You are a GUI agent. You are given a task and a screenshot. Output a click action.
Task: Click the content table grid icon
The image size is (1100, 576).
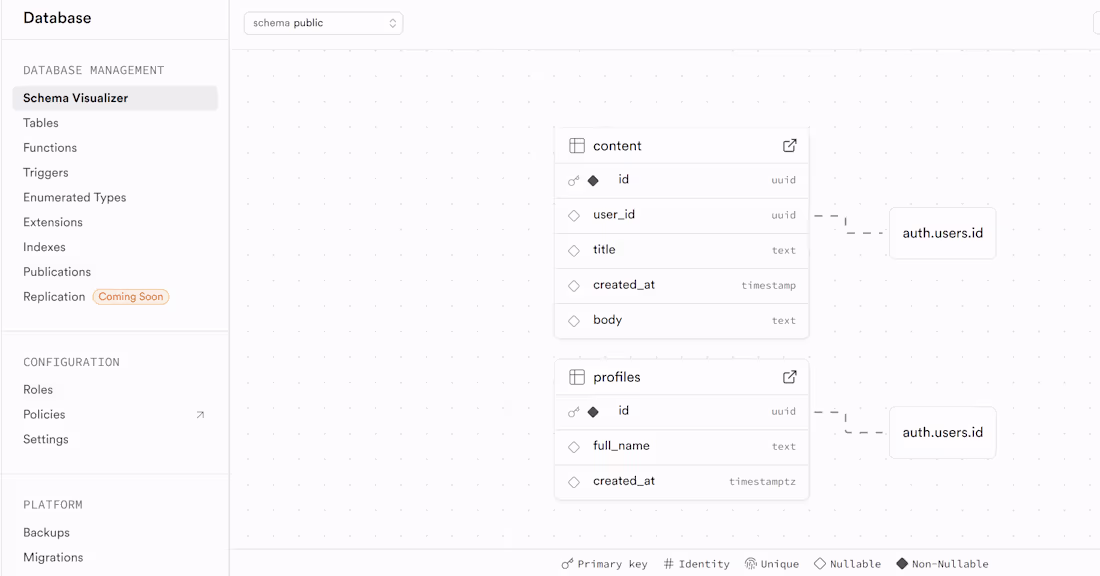577,145
